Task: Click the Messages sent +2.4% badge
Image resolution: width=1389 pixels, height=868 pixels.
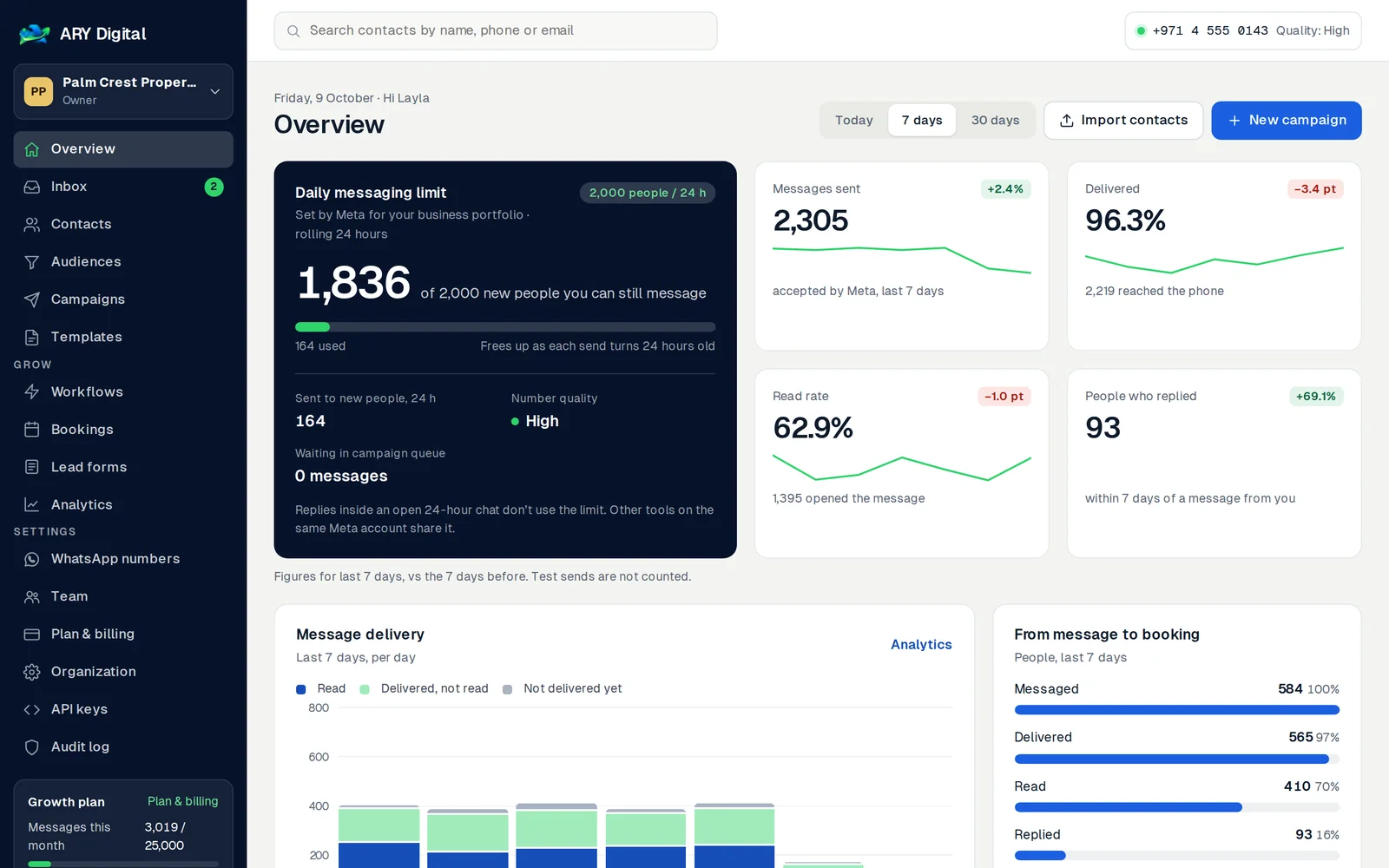Action: pos(1005,189)
